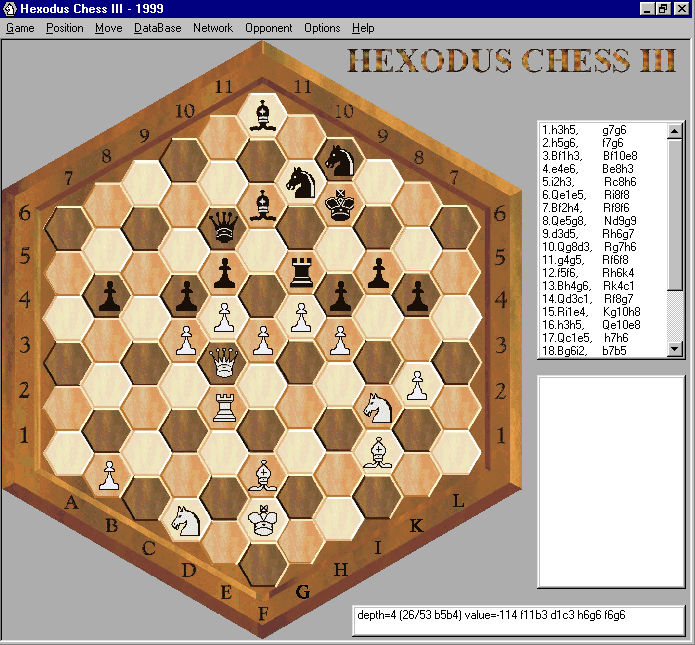The image size is (695, 645).
Task: Select black reply 'Rh6k4' in the move list
Action: pyautogui.click(x=618, y=273)
